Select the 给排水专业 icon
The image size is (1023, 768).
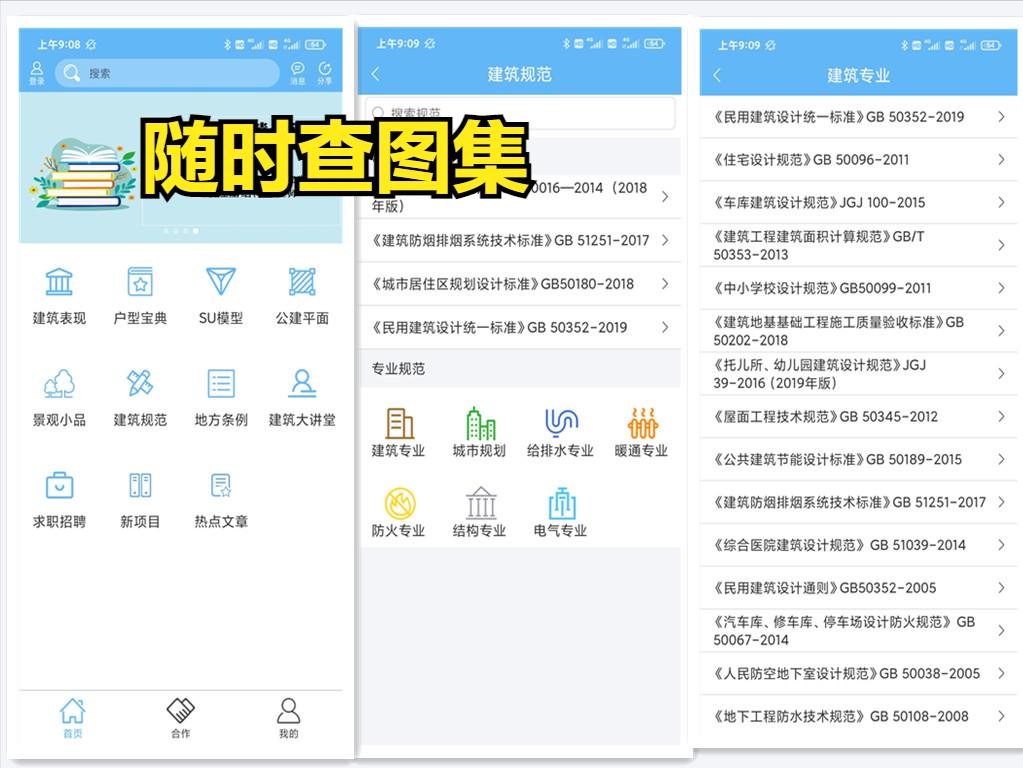click(x=560, y=428)
